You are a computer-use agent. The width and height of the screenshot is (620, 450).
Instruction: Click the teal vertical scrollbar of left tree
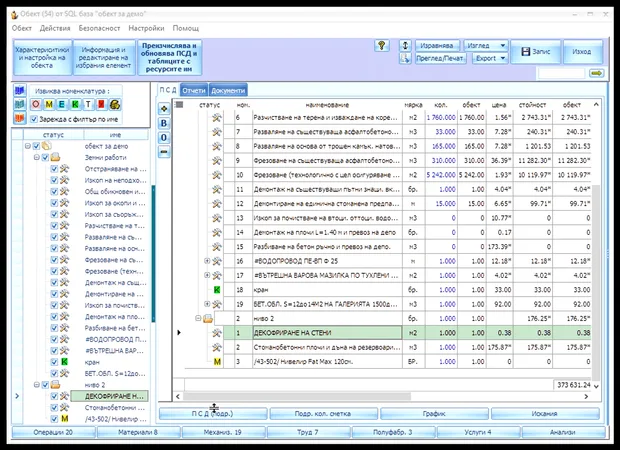tap(153, 253)
